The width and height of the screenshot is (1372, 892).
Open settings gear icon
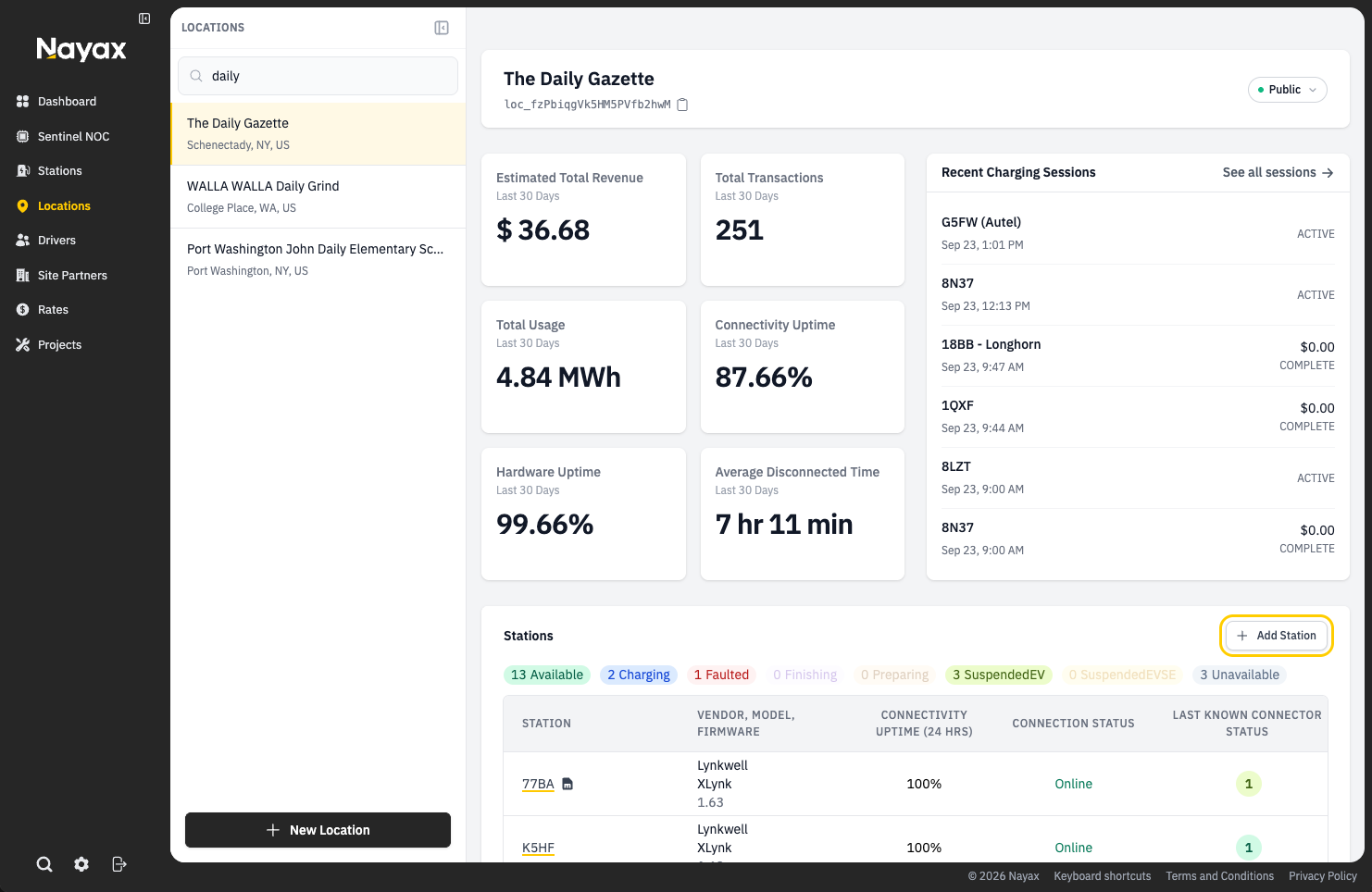click(81, 864)
